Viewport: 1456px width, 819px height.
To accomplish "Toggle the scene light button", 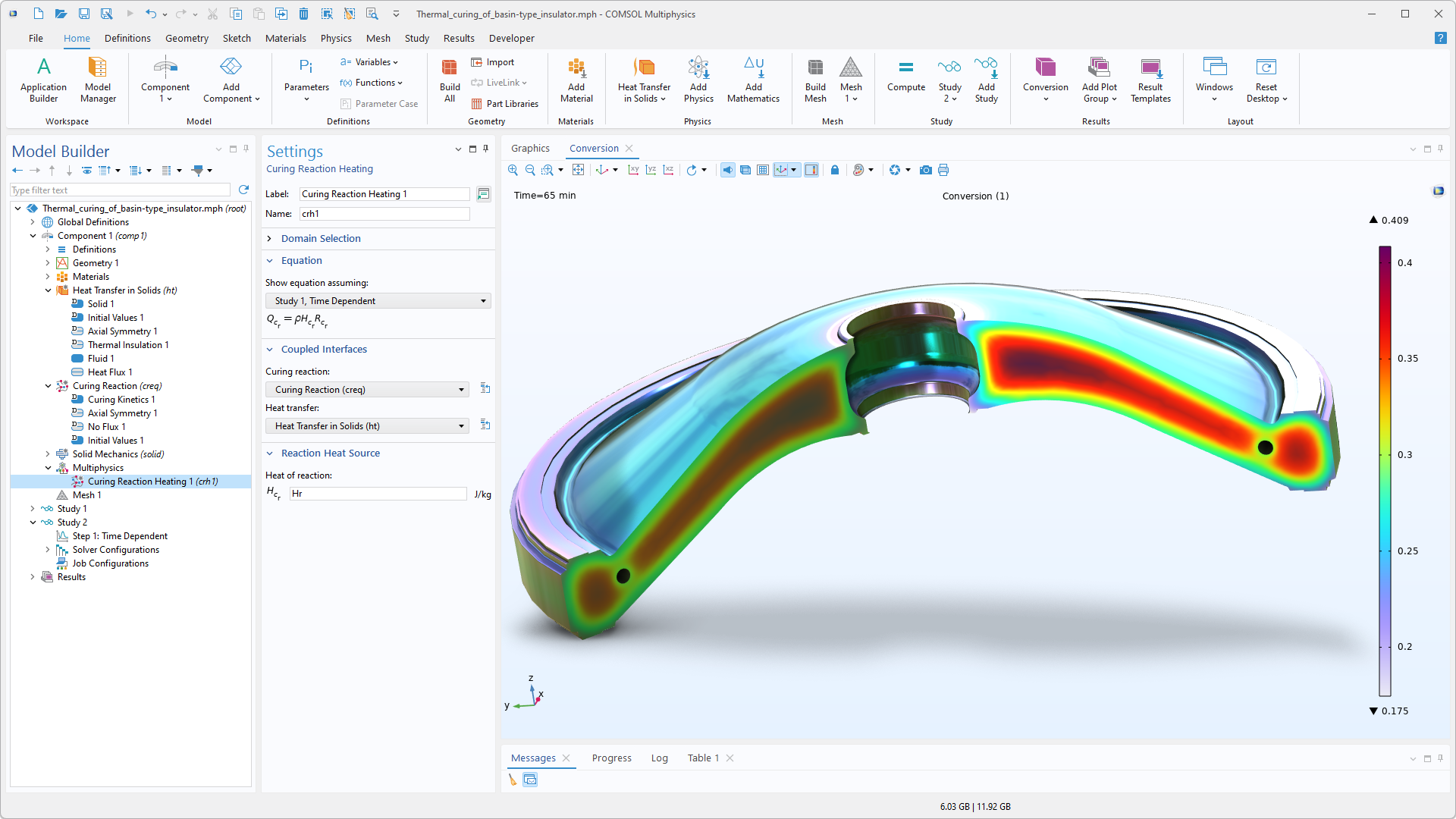I will [727, 170].
